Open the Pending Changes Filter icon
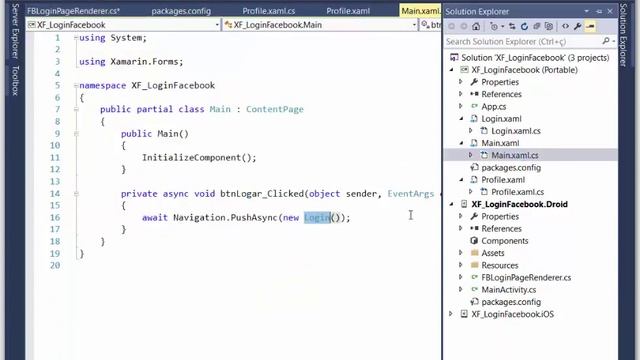Viewport: 640px width, 360px height. (x=494, y=27)
